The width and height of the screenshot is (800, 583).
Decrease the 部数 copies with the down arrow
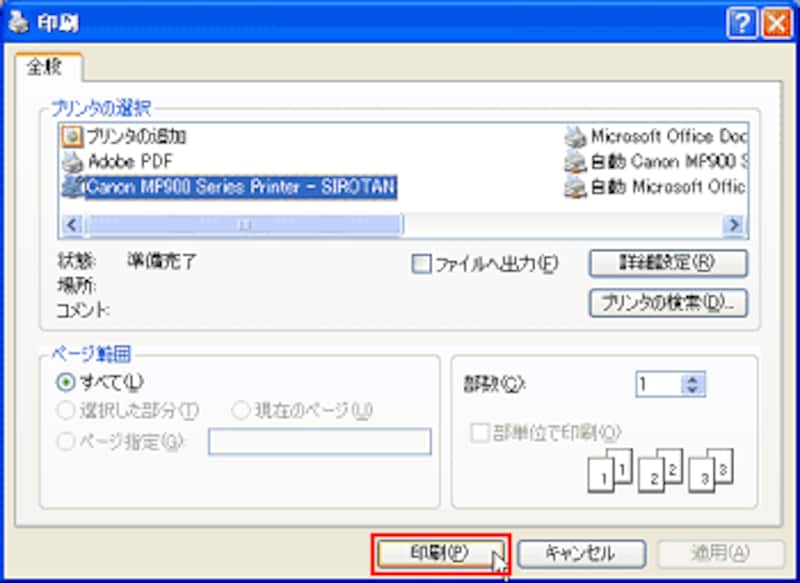click(x=693, y=390)
